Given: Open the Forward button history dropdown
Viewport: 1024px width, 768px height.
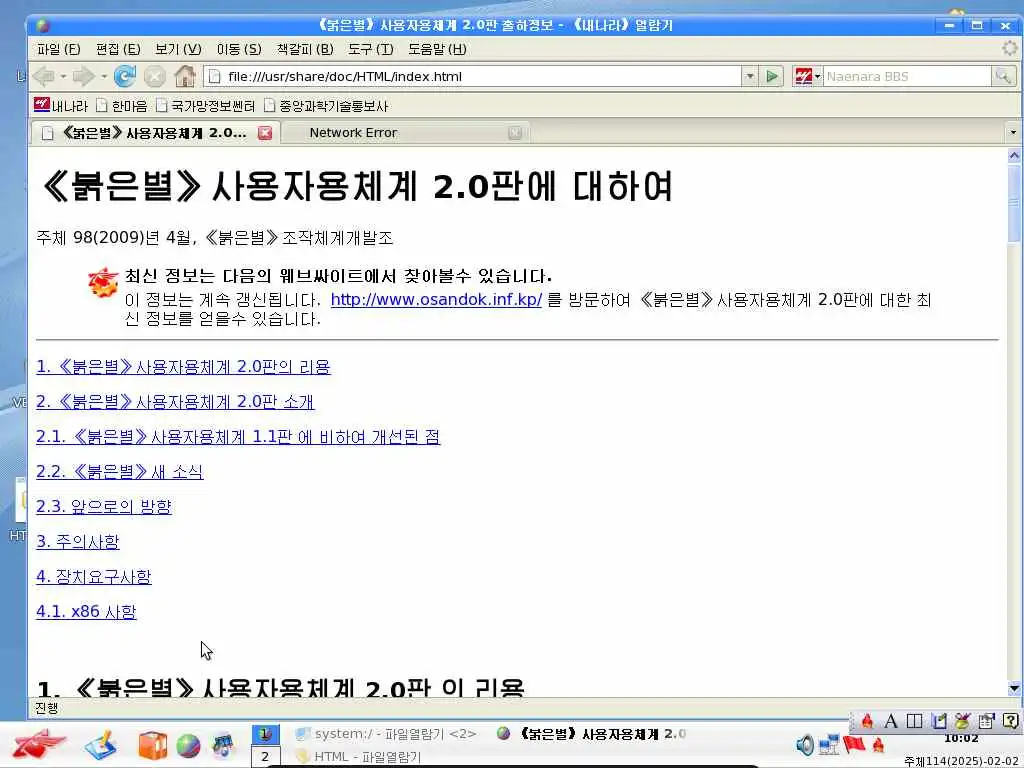Looking at the screenshot, I should pos(104,77).
